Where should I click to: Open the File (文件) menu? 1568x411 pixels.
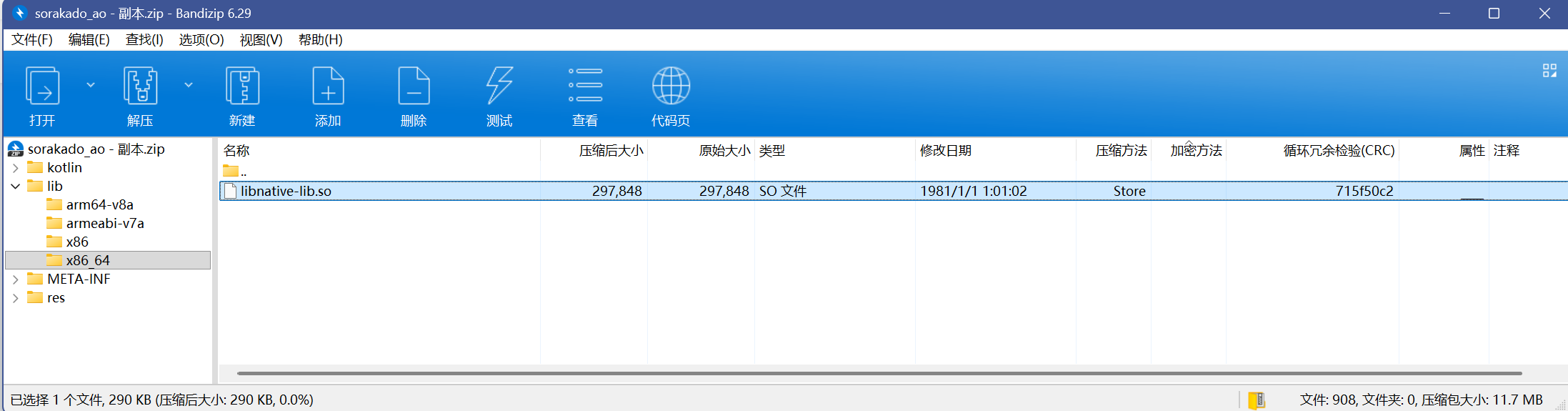tap(32, 40)
